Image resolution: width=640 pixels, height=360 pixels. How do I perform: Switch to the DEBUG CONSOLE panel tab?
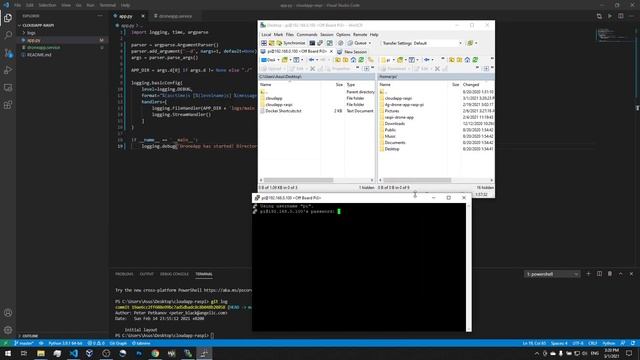point(174,274)
